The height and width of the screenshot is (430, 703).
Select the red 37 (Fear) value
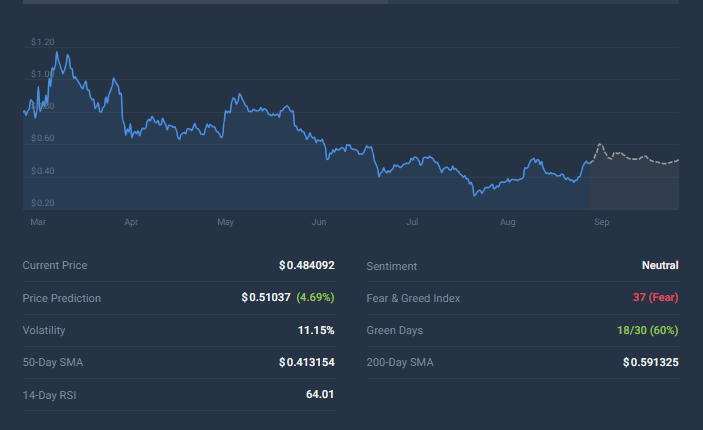point(655,297)
